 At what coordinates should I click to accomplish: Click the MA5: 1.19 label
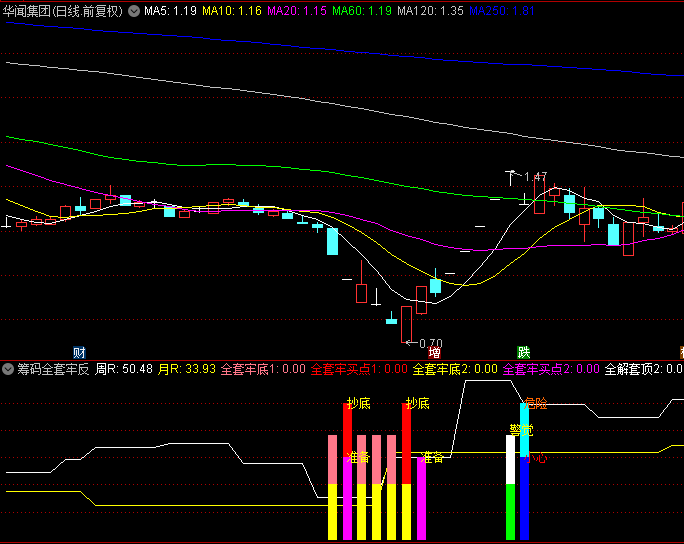pos(170,11)
